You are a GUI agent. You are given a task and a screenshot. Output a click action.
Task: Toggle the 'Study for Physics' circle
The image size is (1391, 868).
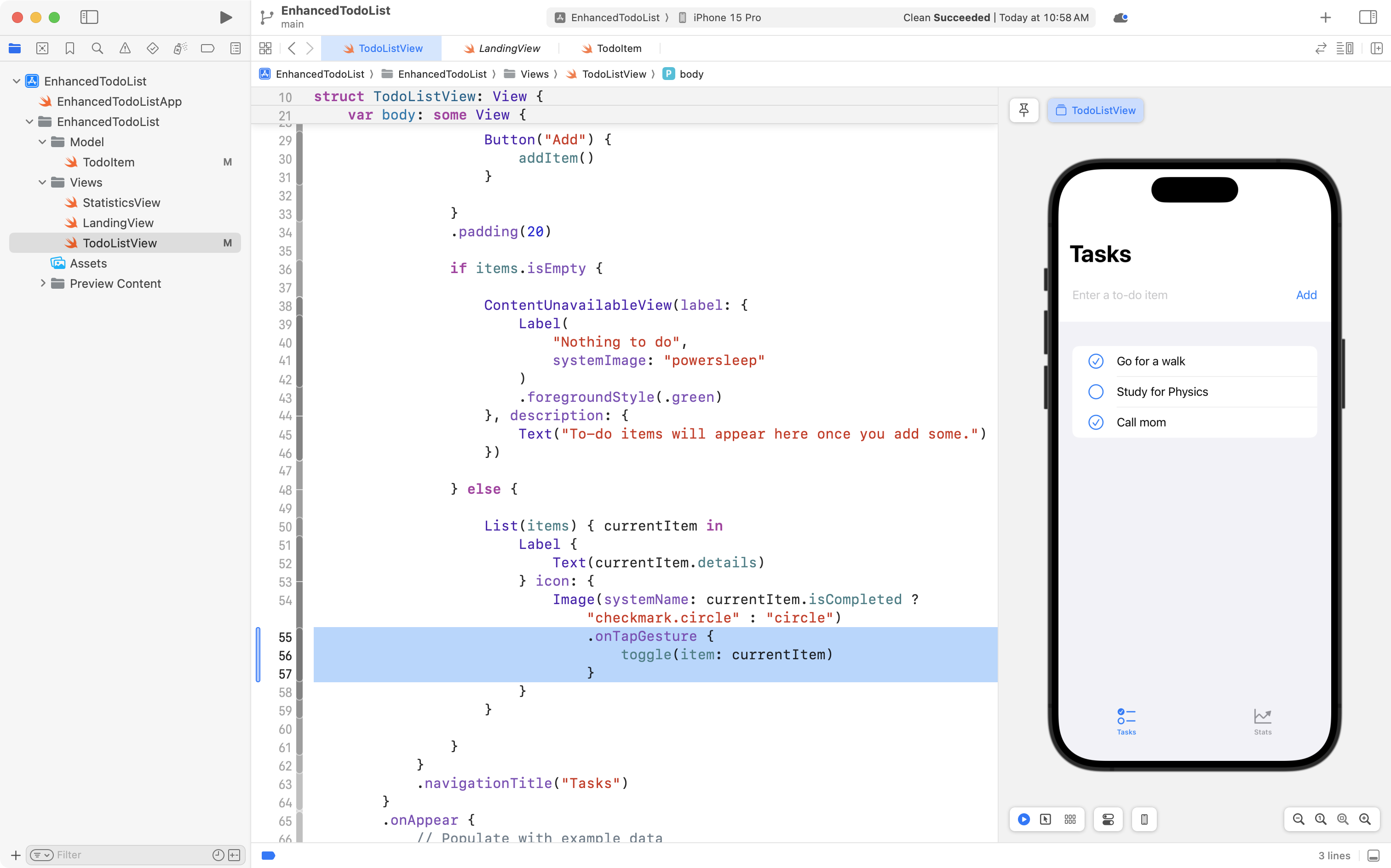(1096, 392)
